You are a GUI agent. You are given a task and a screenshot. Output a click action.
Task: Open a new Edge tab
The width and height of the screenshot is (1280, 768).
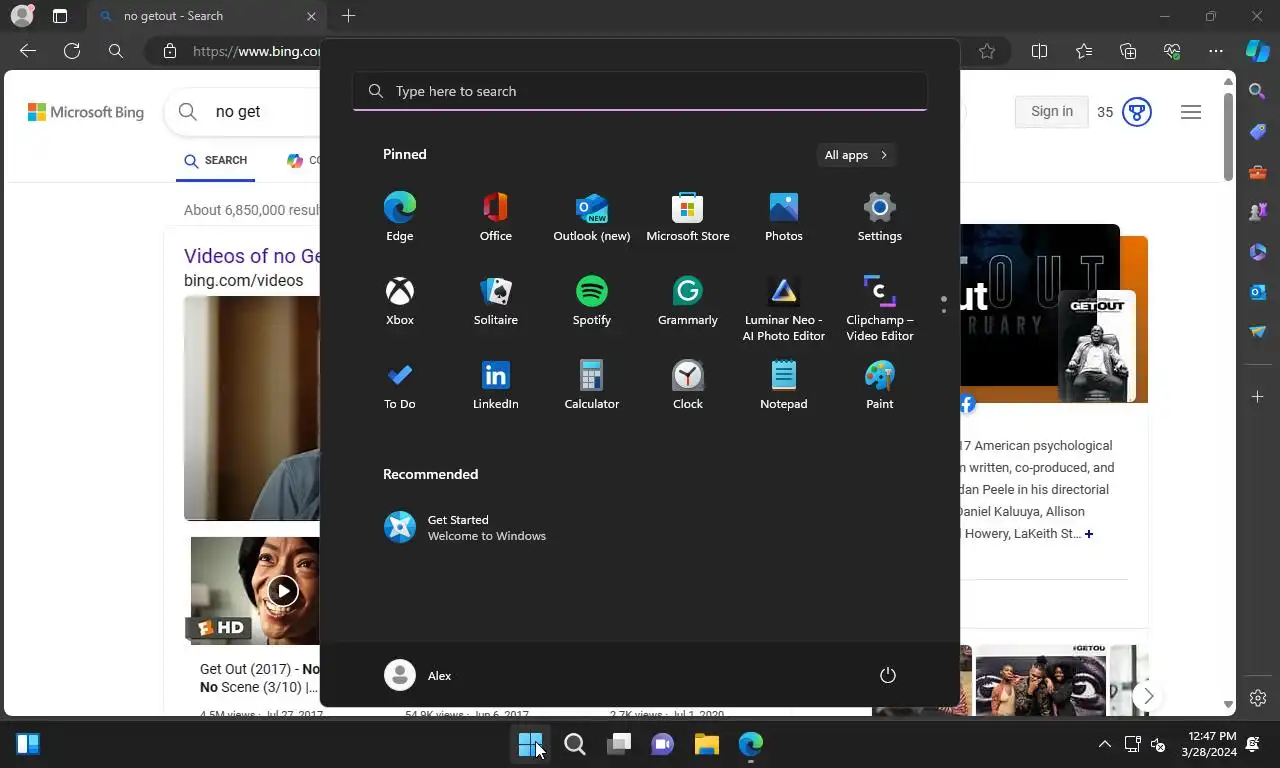pyautogui.click(x=348, y=16)
